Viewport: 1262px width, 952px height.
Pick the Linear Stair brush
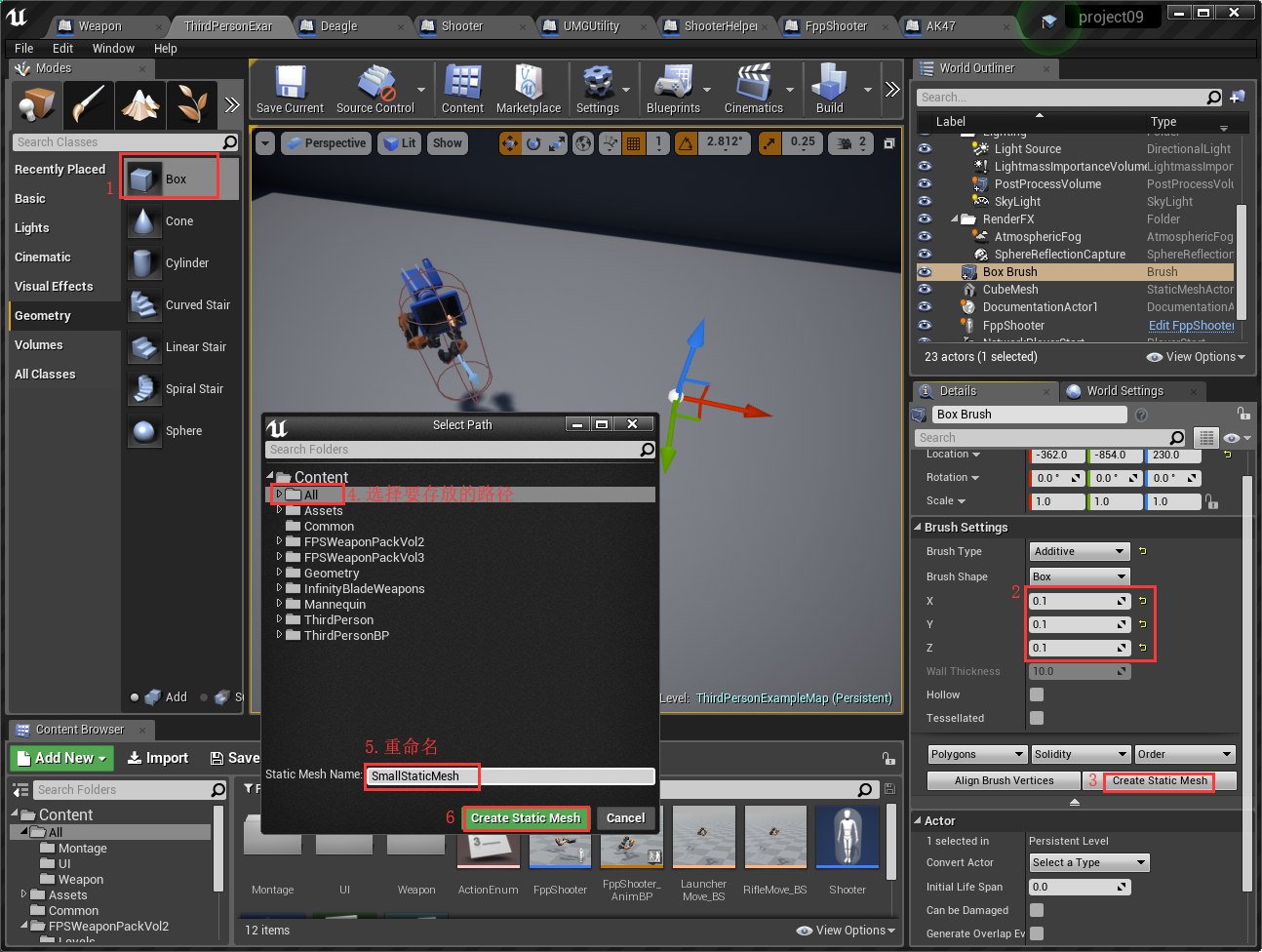pyautogui.click(x=181, y=347)
